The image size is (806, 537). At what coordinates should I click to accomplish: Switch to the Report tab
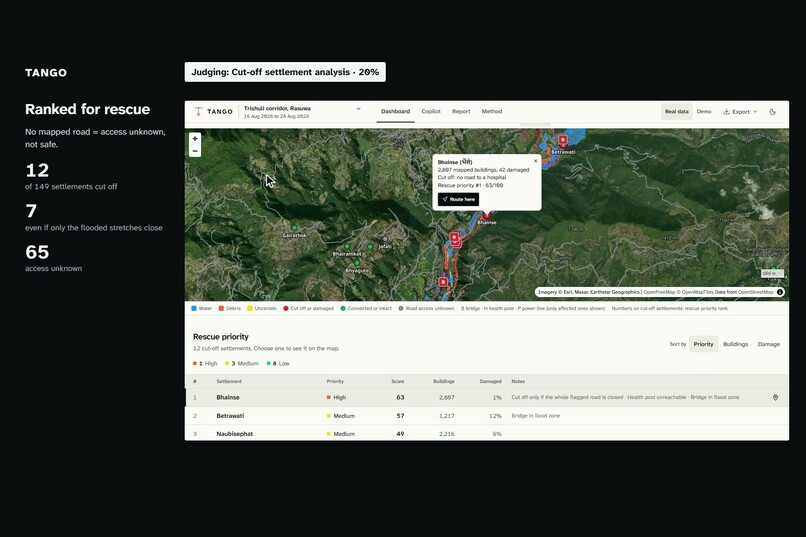pyautogui.click(x=461, y=112)
